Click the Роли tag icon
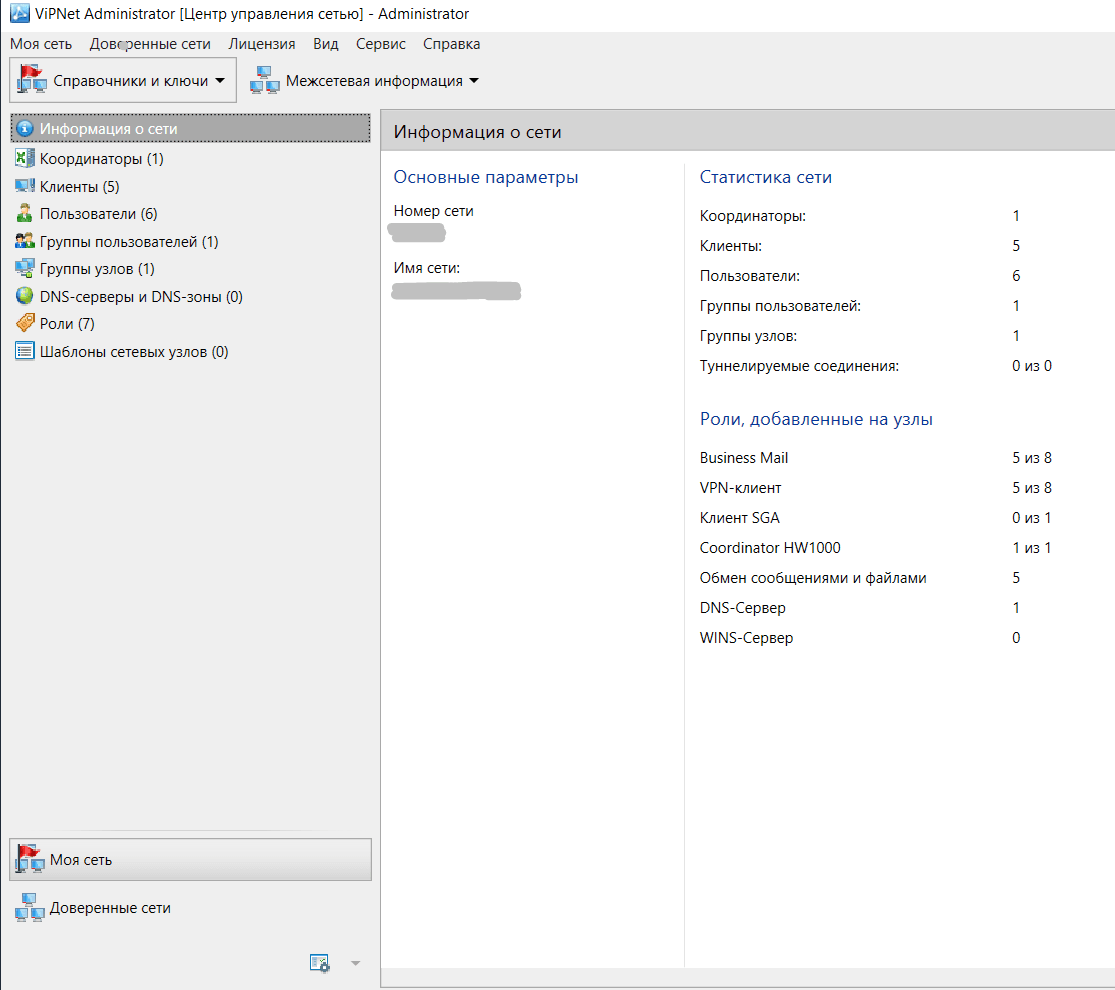This screenshot has width=1115, height=990. 25,323
